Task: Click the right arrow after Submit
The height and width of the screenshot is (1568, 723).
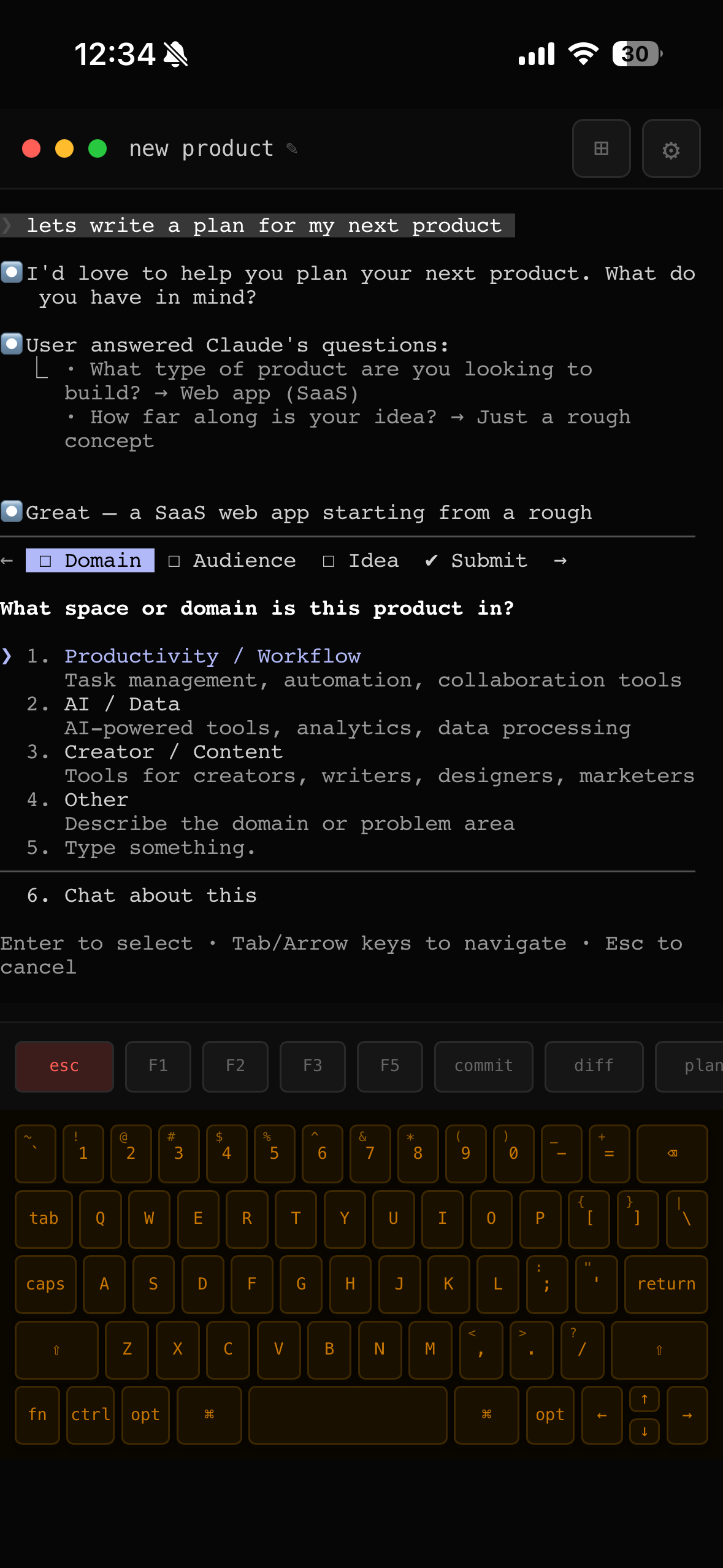Action: [560, 560]
